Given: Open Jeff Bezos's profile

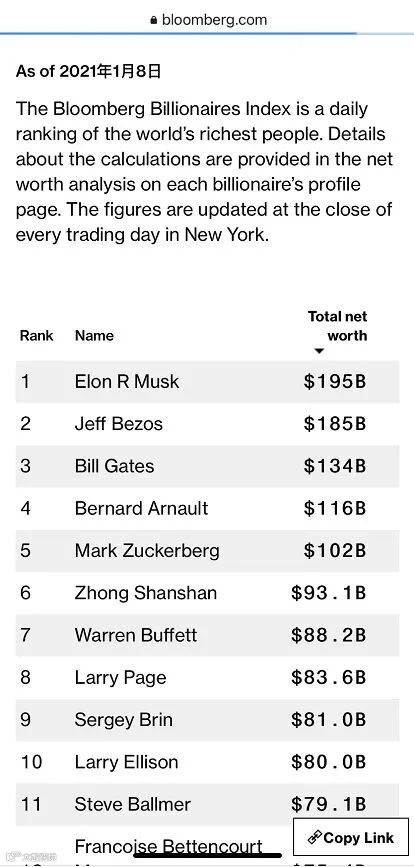Looking at the screenshot, I should tap(119, 424).
